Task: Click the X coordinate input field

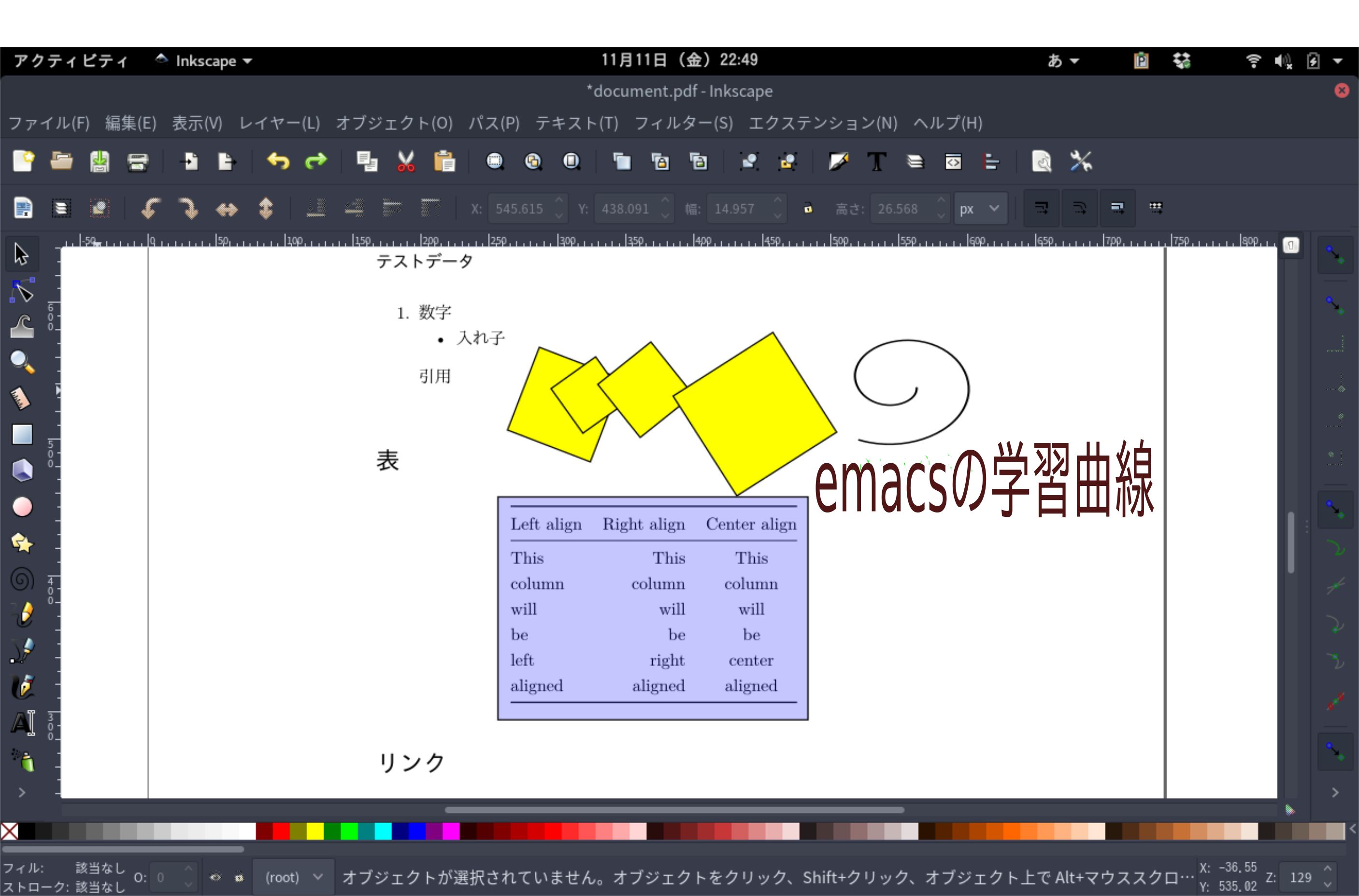Action: [x=520, y=209]
